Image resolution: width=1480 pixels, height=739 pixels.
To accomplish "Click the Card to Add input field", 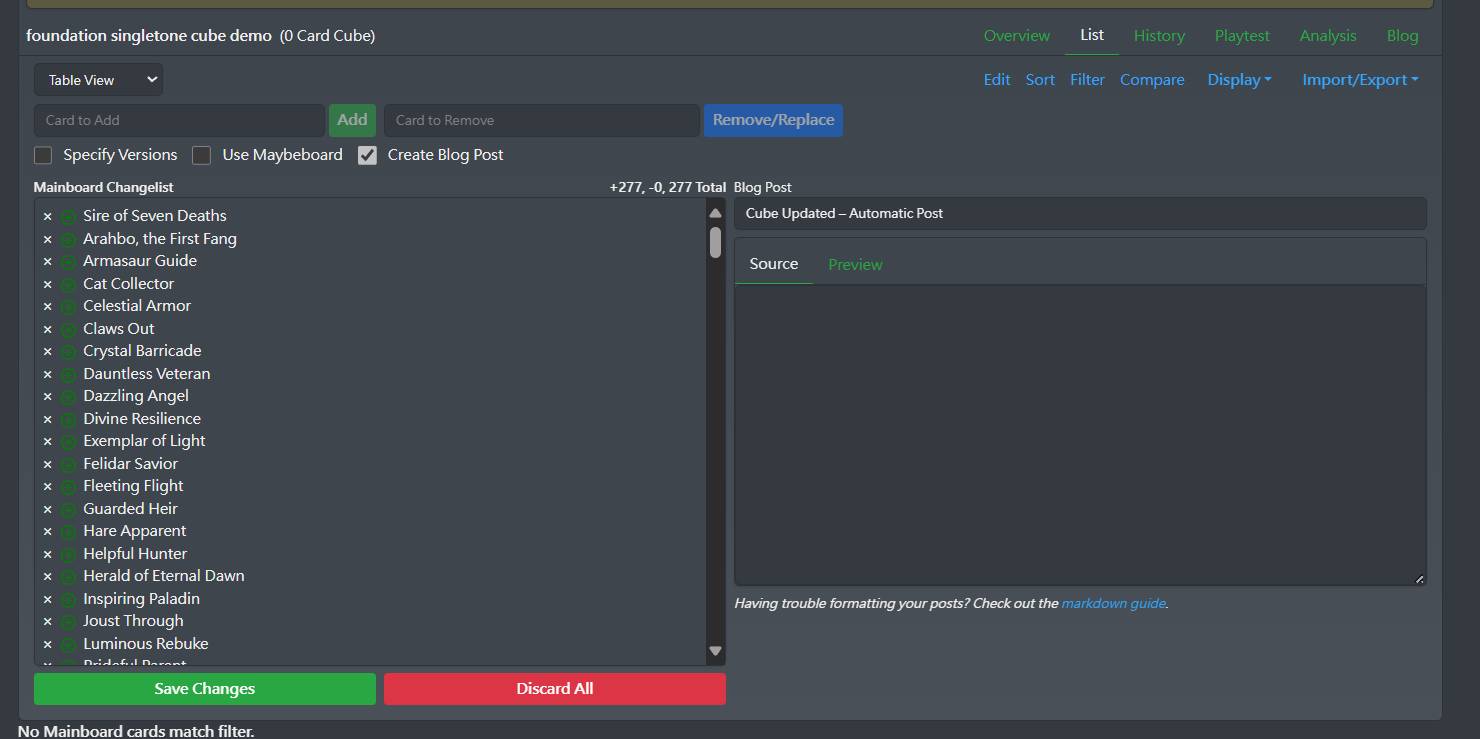I will [179, 120].
